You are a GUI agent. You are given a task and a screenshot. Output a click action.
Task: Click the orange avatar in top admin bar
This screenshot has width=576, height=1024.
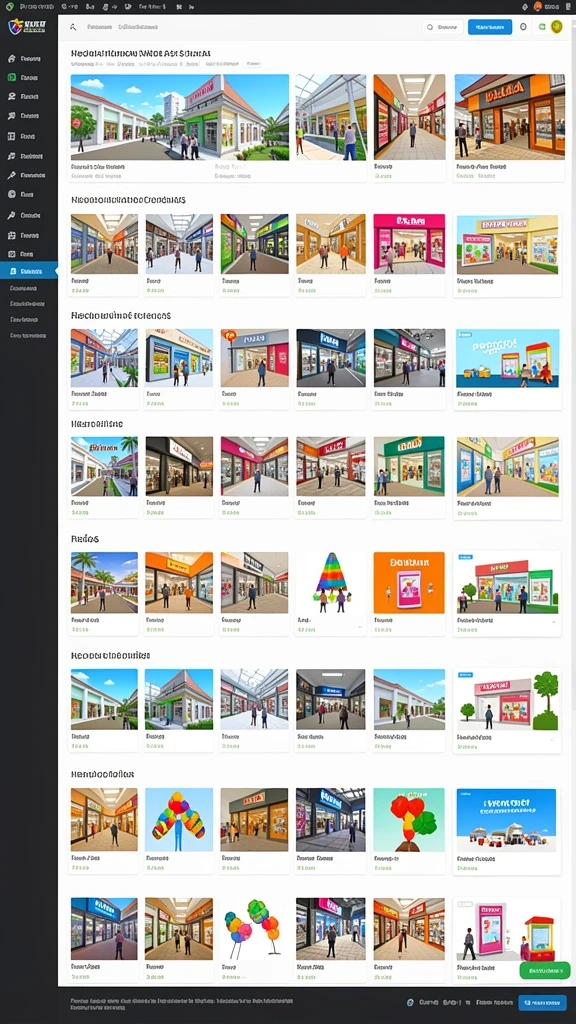(x=538, y=7)
